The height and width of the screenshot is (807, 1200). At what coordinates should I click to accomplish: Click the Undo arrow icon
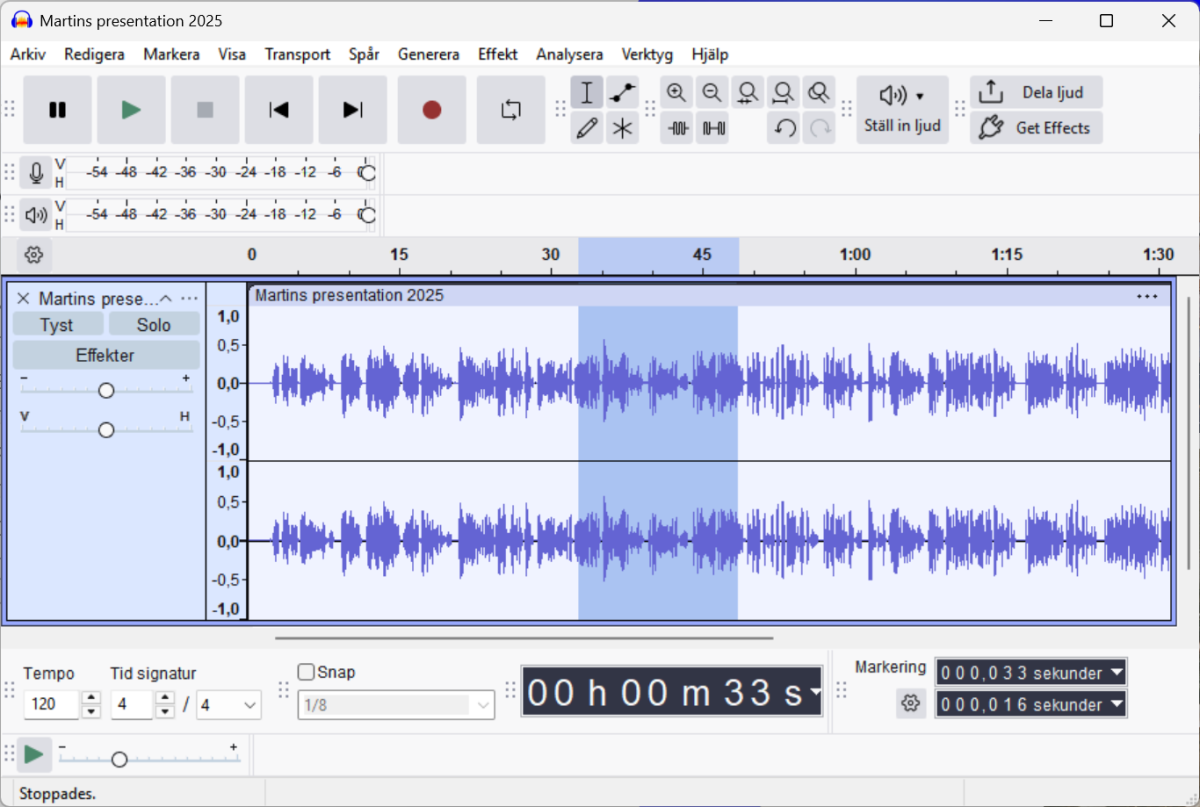tap(784, 128)
